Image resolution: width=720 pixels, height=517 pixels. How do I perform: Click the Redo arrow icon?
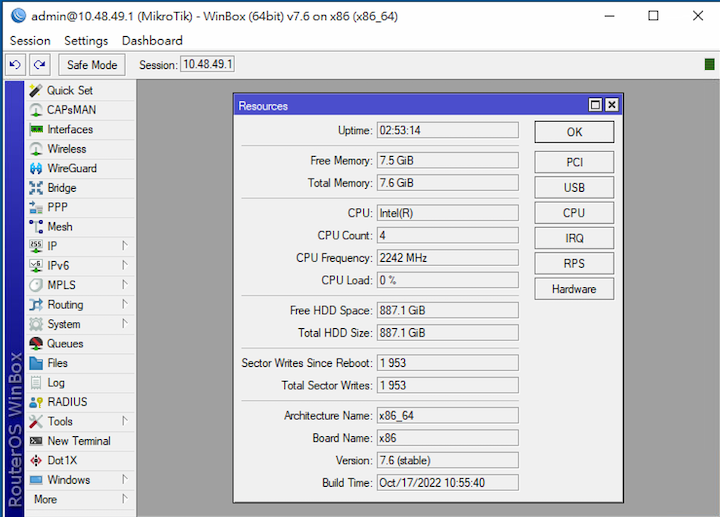pyautogui.click(x=39, y=65)
